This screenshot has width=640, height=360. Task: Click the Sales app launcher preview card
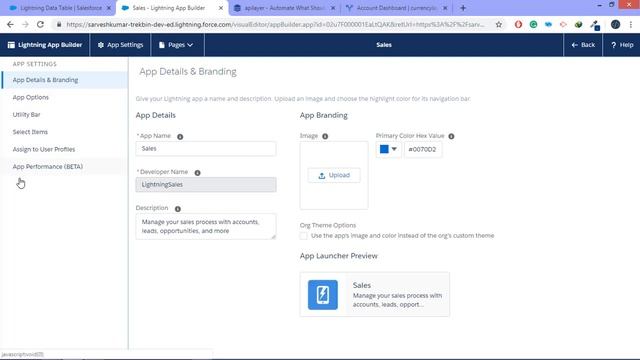[375, 295]
